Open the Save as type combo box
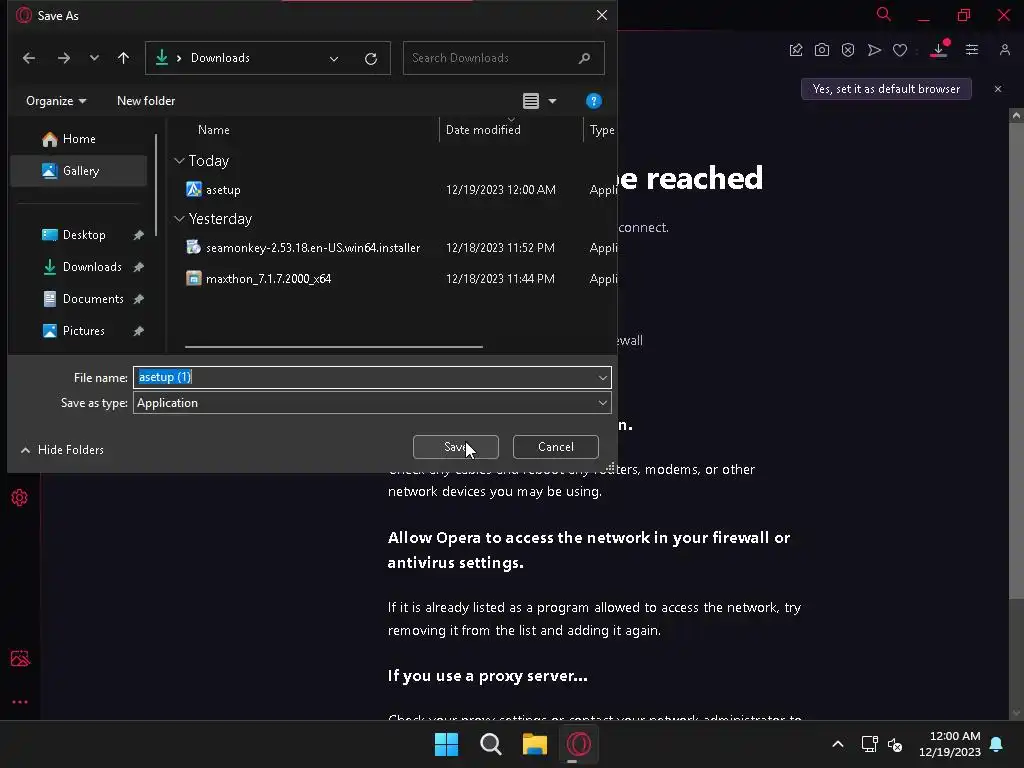The image size is (1024, 768). [x=372, y=403]
